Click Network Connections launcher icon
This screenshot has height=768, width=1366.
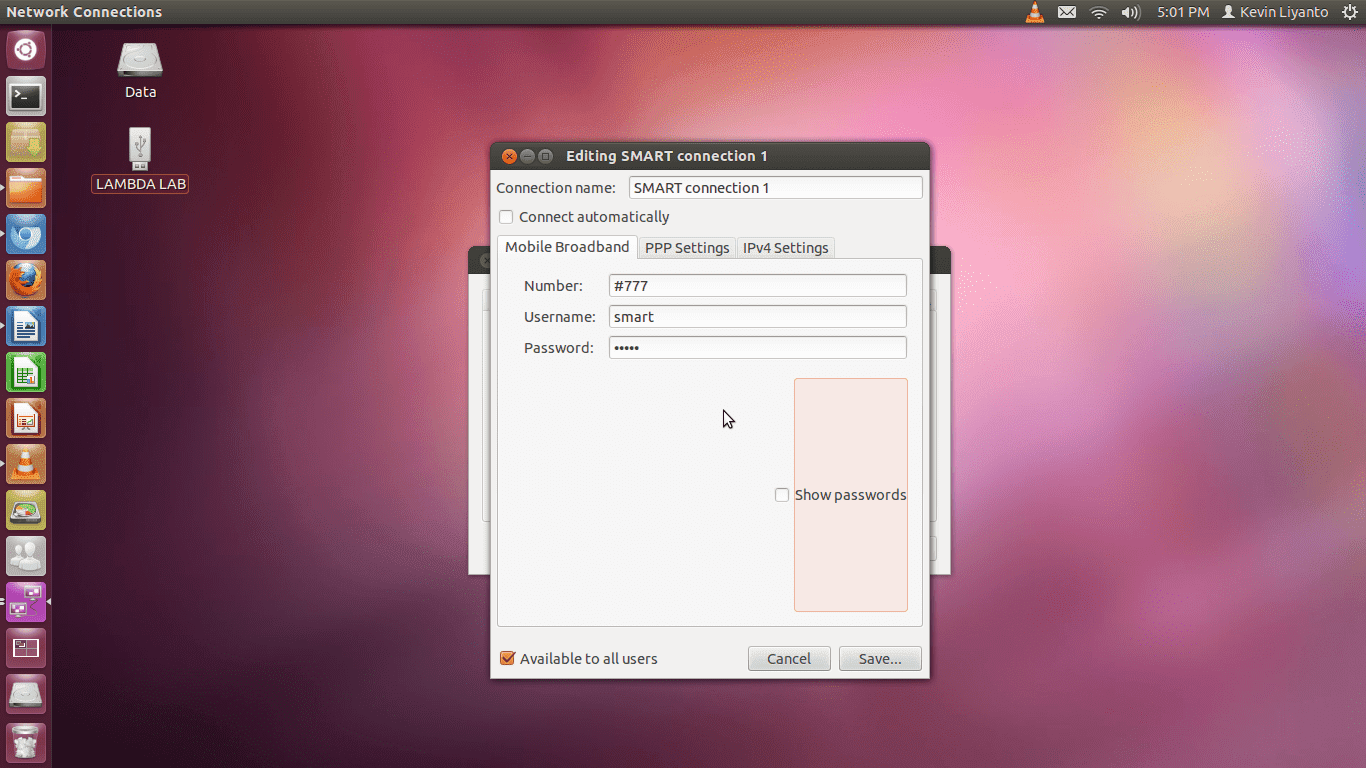26,602
